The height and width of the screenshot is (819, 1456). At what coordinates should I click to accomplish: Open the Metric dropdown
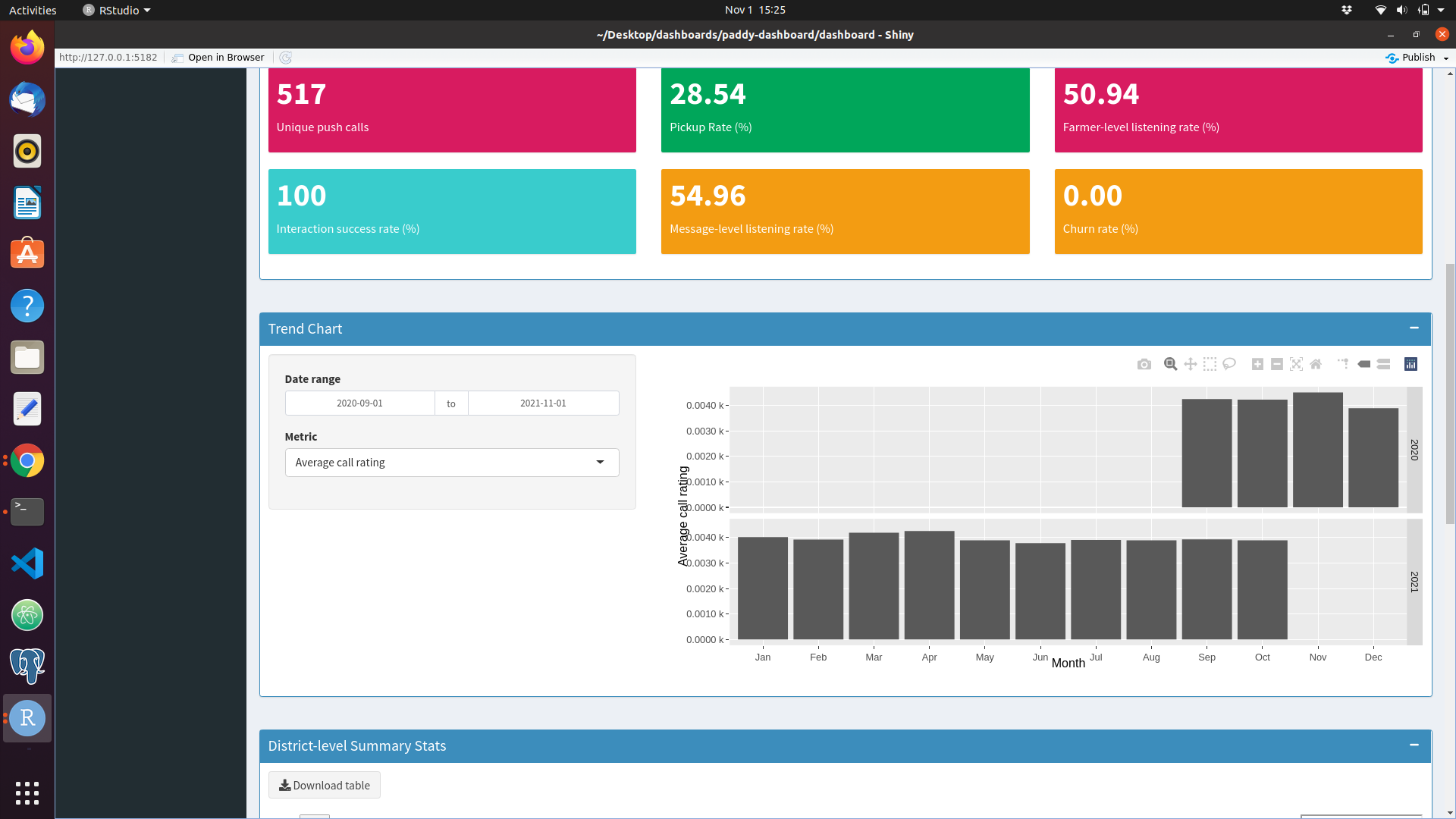452,463
